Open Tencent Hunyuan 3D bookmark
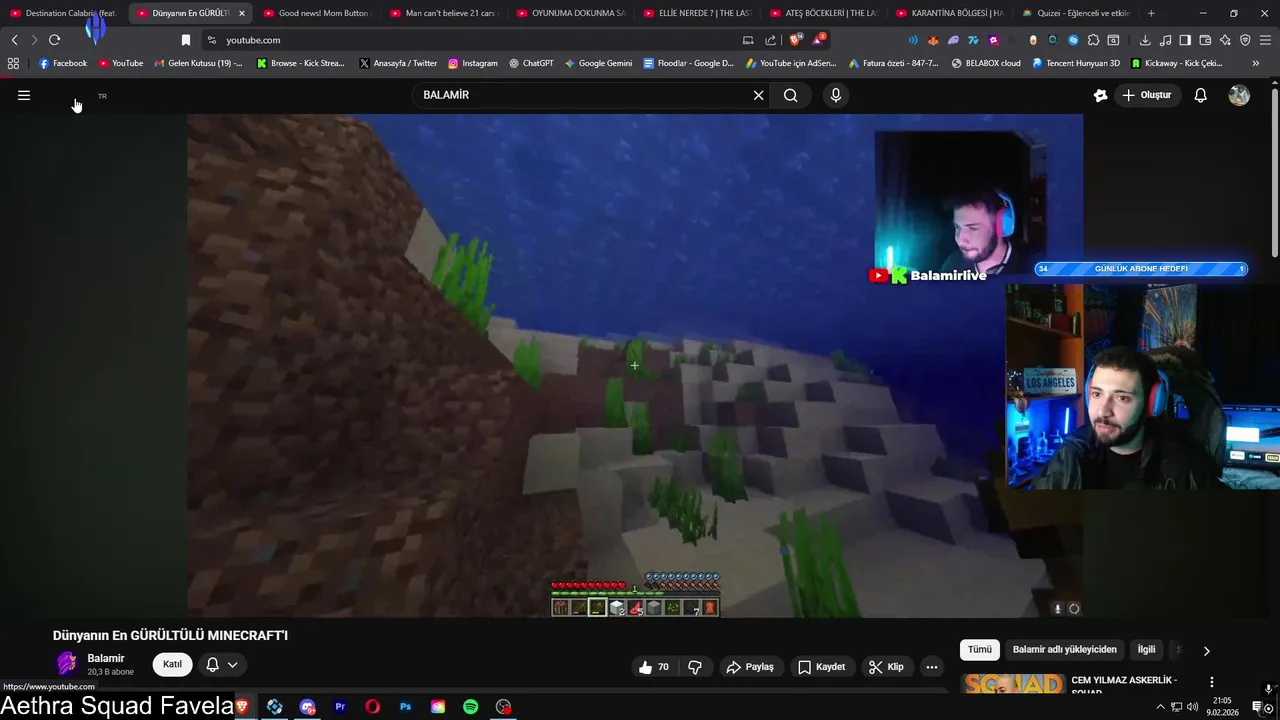The width and height of the screenshot is (1280, 720). [x=1076, y=63]
